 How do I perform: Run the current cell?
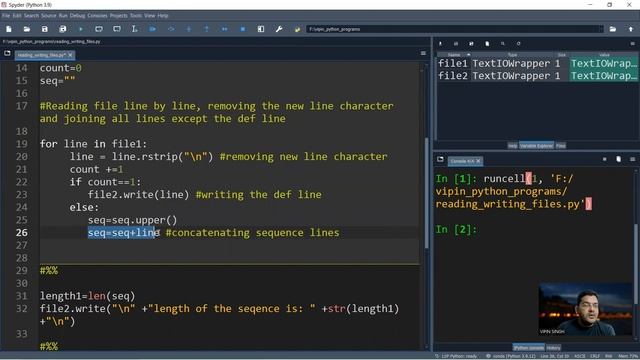(99, 29)
